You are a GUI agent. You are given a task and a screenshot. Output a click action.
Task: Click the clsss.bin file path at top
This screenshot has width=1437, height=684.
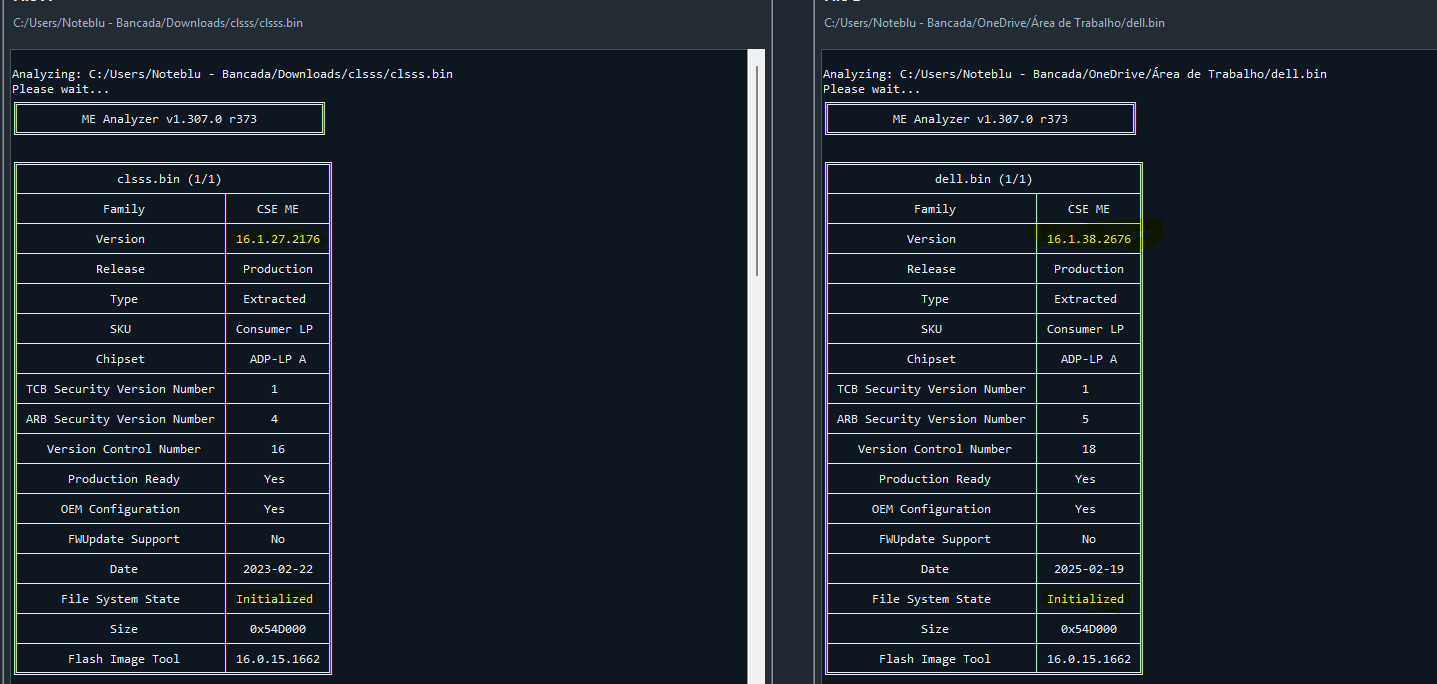(x=158, y=22)
